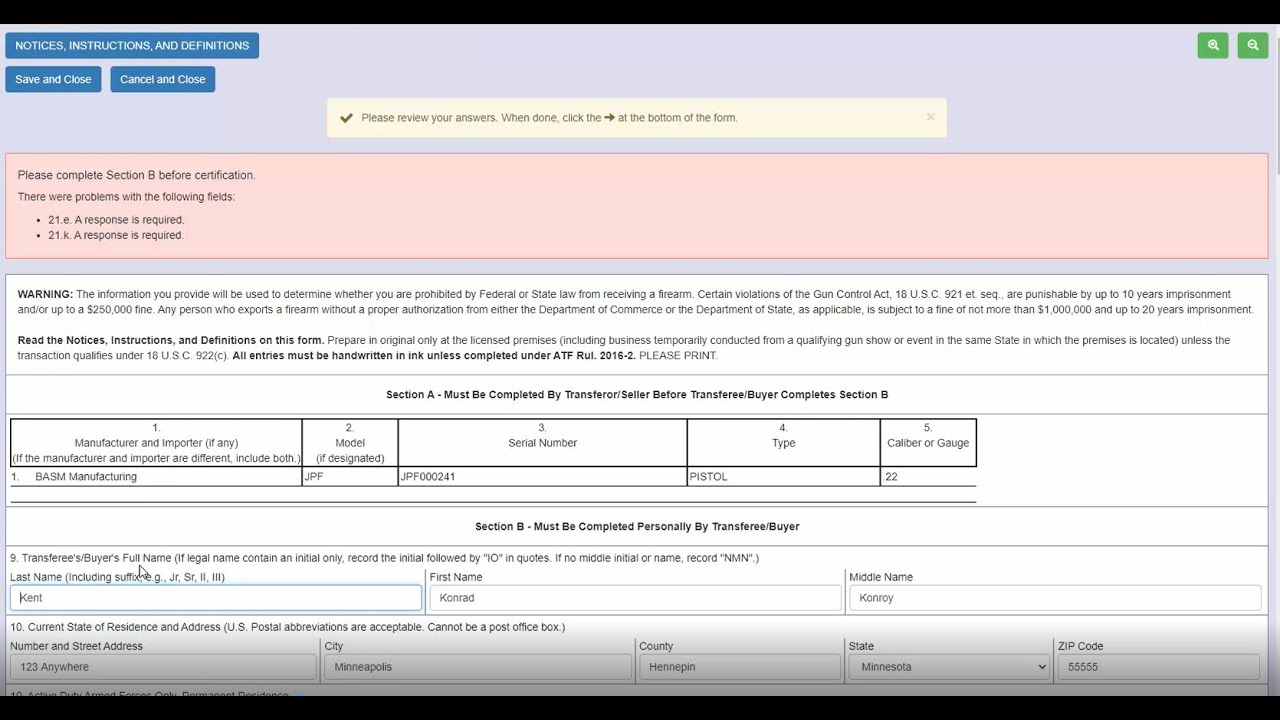Click the 'Serial Number' column header
Image resolution: width=1280 pixels, height=720 pixels.
(x=542, y=443)
